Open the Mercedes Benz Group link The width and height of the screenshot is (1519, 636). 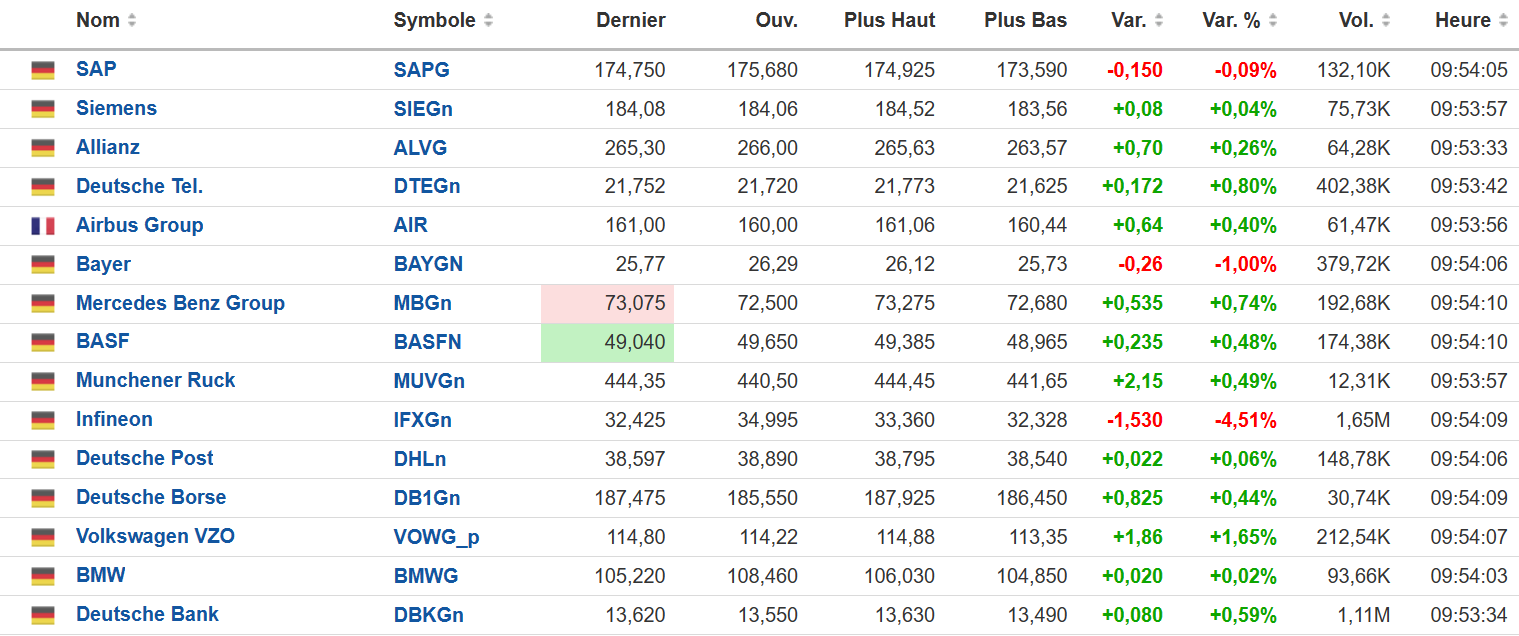(180, 303)
